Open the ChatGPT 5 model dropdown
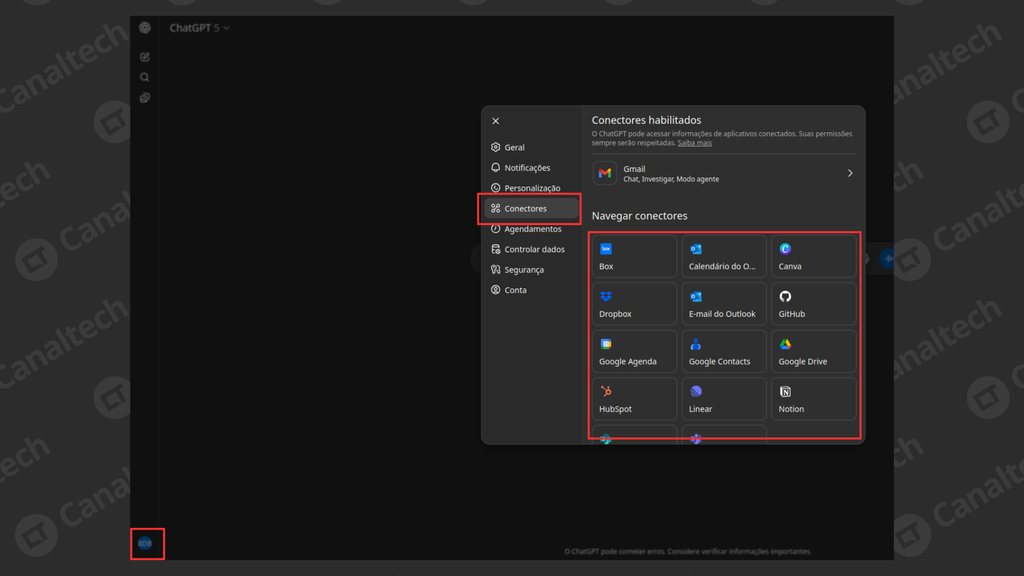The image size is (1024, 576). pos(199,28)
